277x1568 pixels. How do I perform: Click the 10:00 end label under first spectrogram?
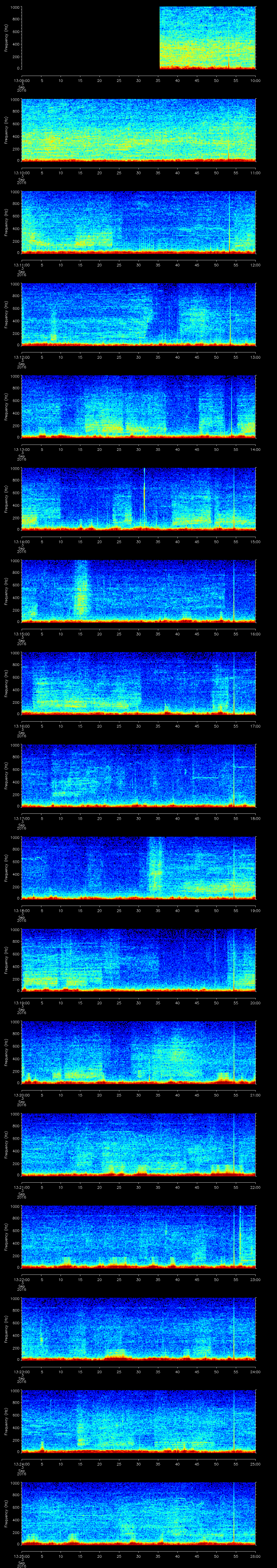pyautogui.click(x=255, y=80)
